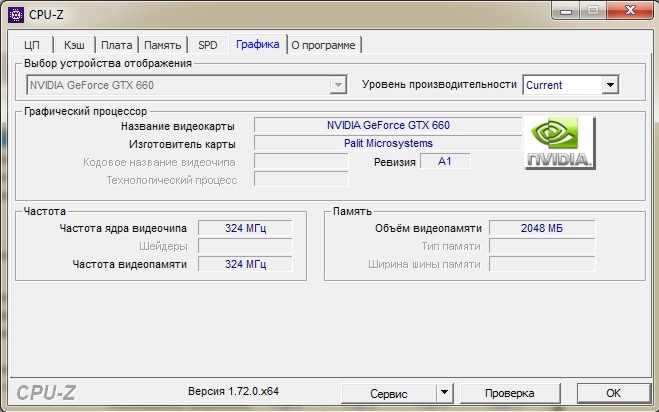Click the arrow next to Сервис button
The width and height of the screenshot is (659, 412).
pos(444,393)
